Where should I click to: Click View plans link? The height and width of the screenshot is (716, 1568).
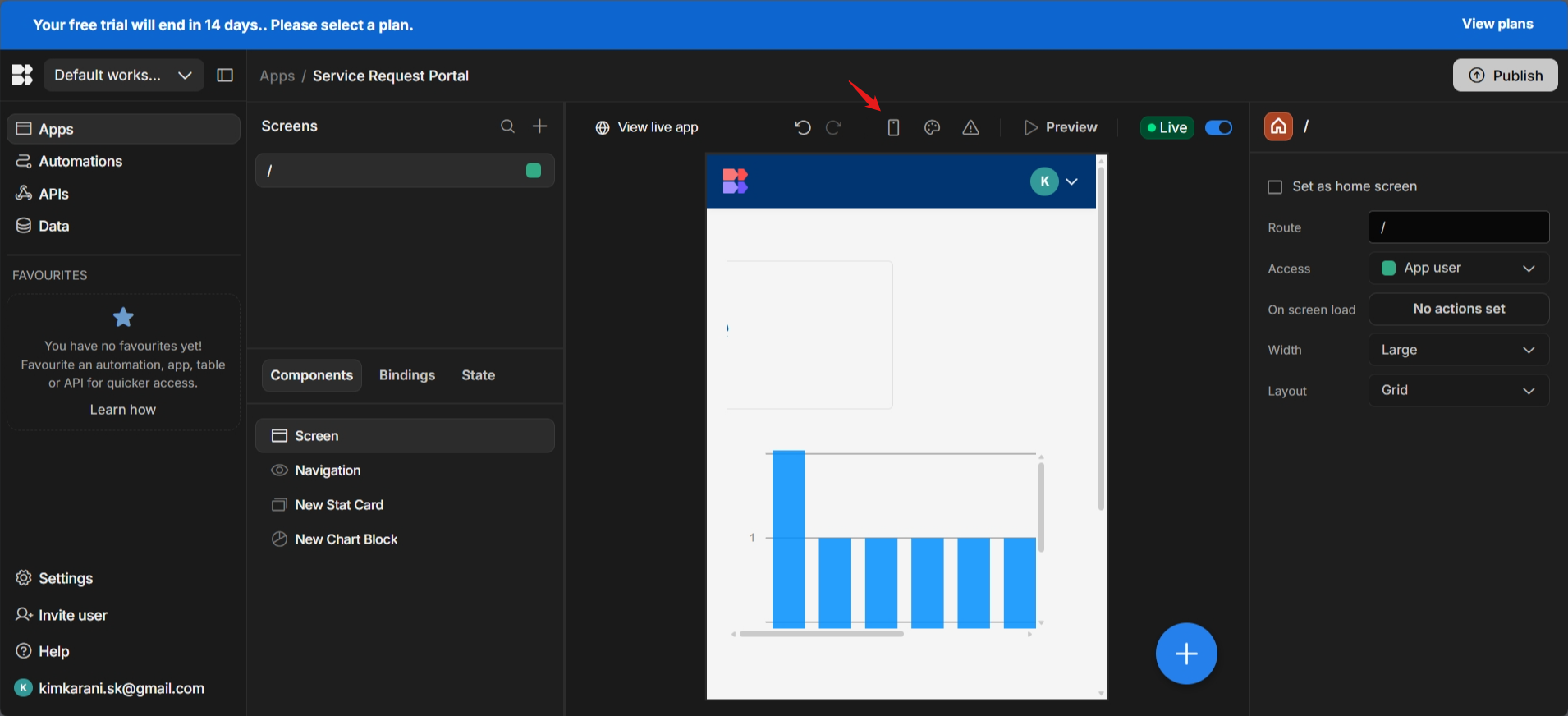click(x=1497, y=24)
